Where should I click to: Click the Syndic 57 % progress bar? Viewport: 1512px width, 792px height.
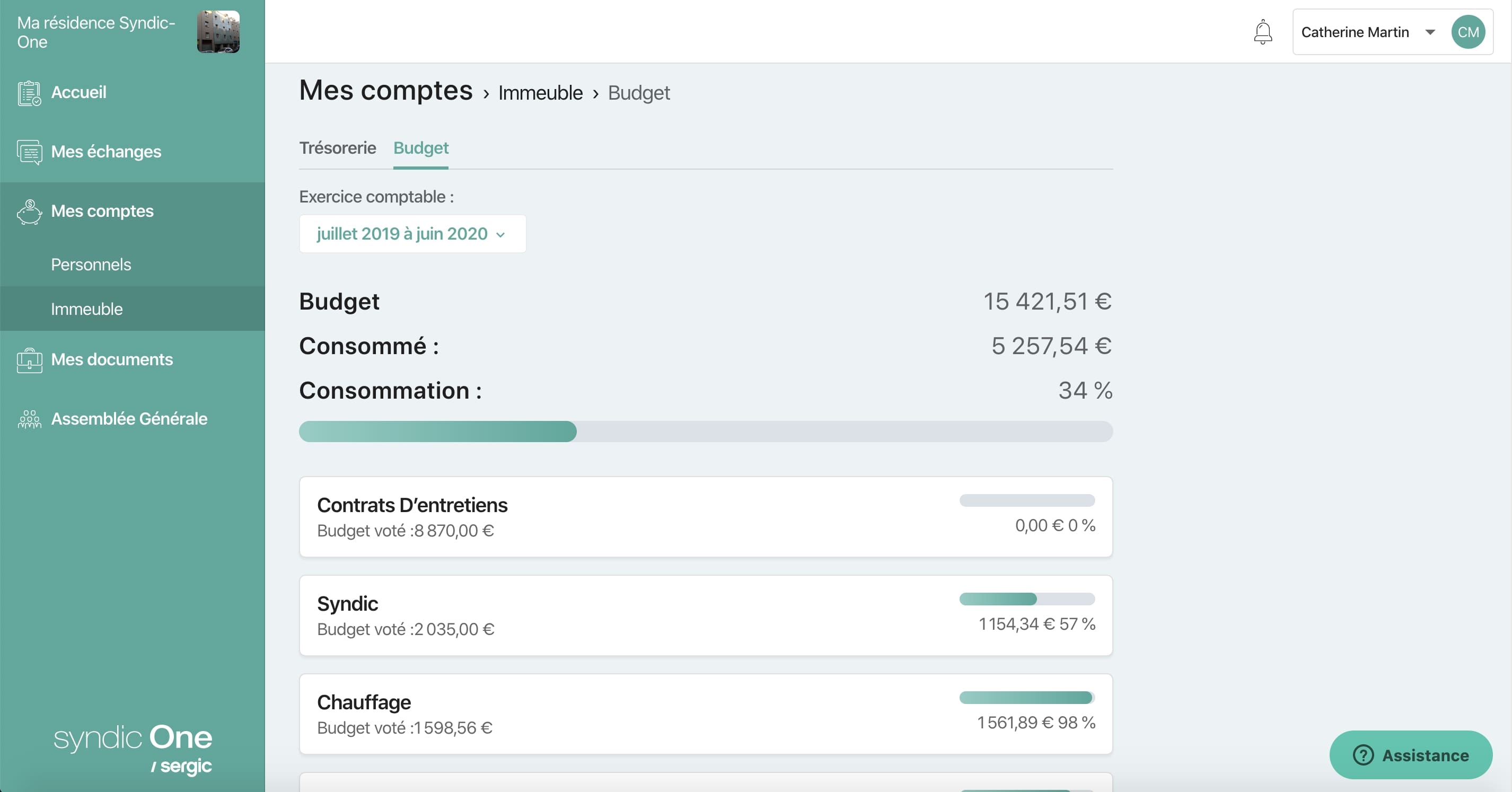[x=1027, y=599]
